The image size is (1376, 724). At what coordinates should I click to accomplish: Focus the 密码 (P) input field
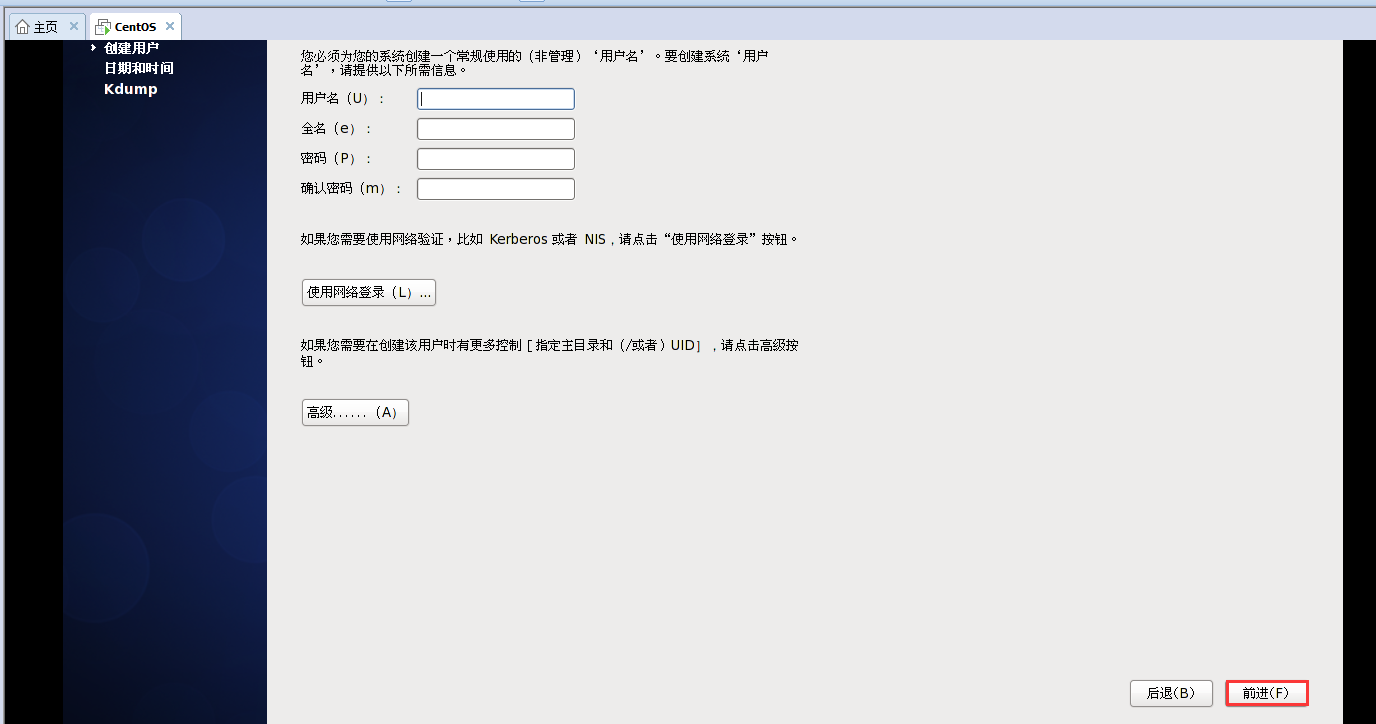tap(496, 159)
